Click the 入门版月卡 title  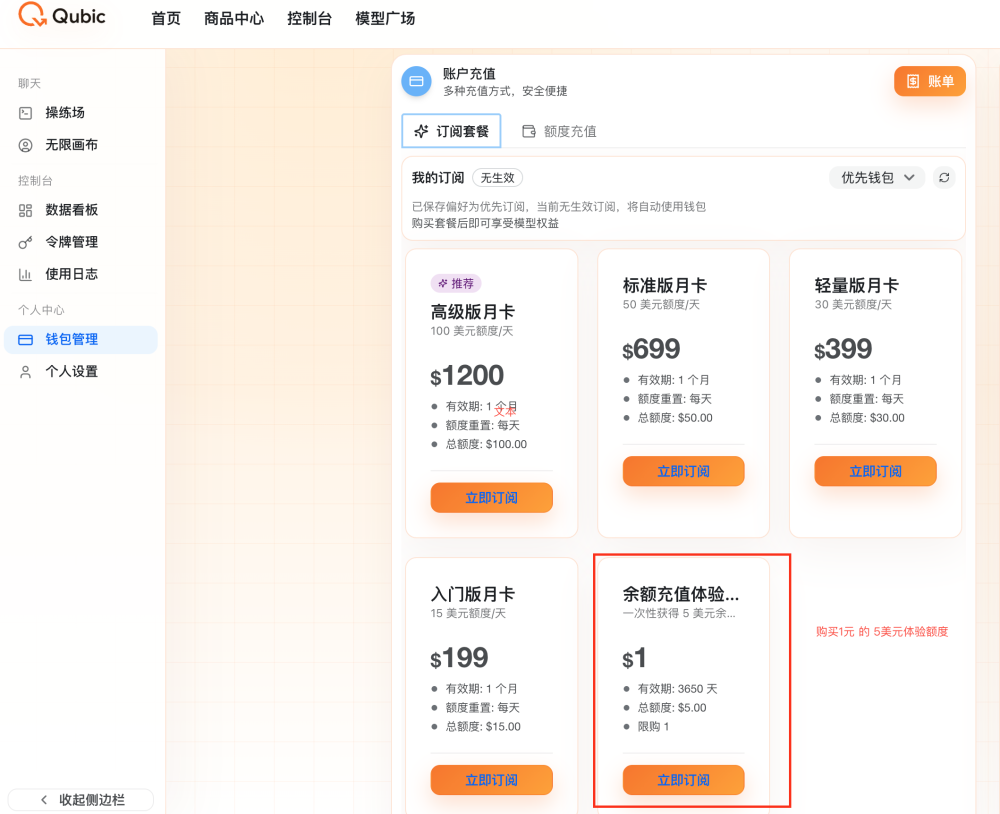tap(473, 594)
